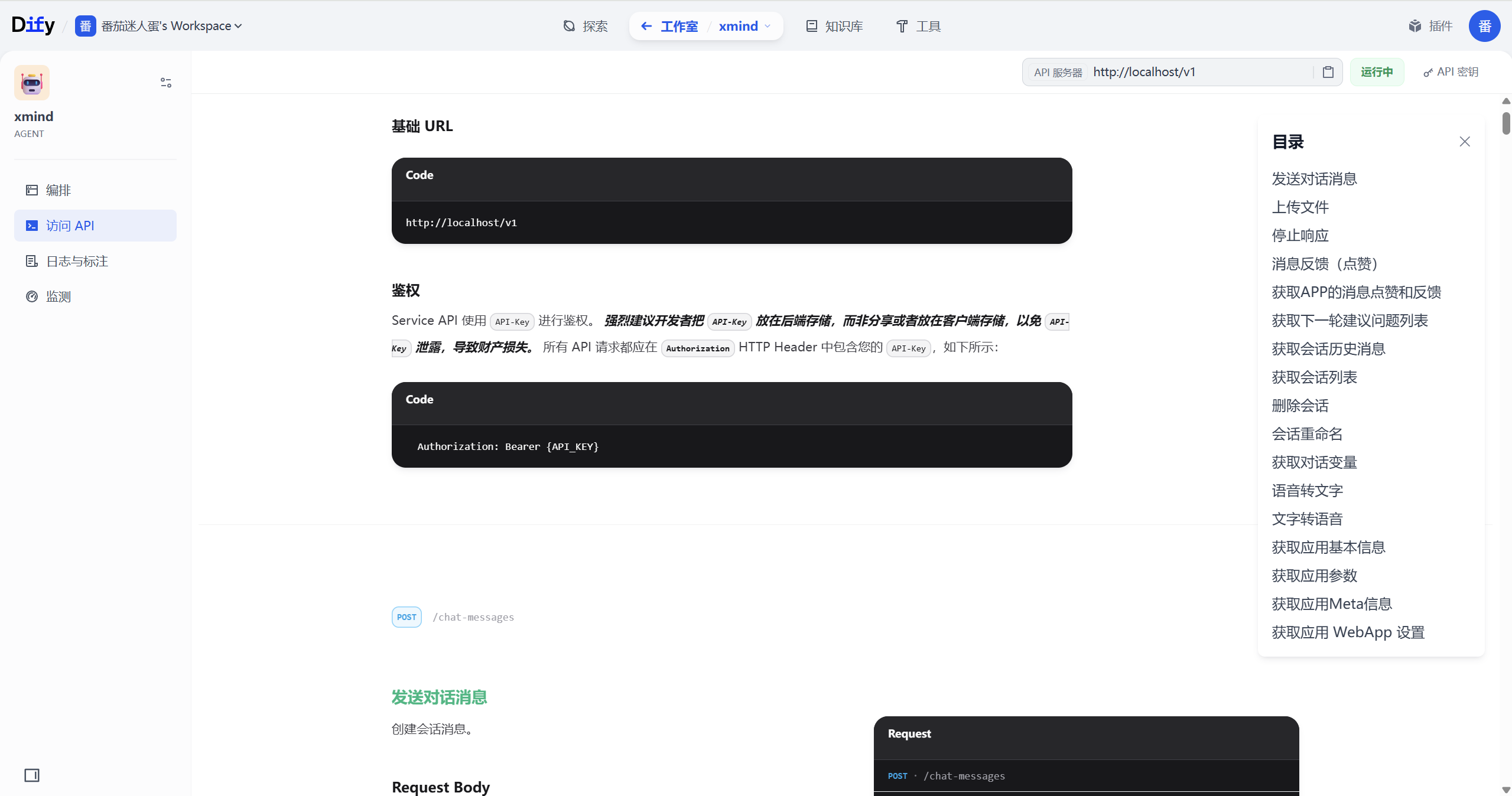This screenshot has height=796, width=1512.
Task: Open 发送对话消息 from the table of contents
Action: click(x=1314, y=178)
